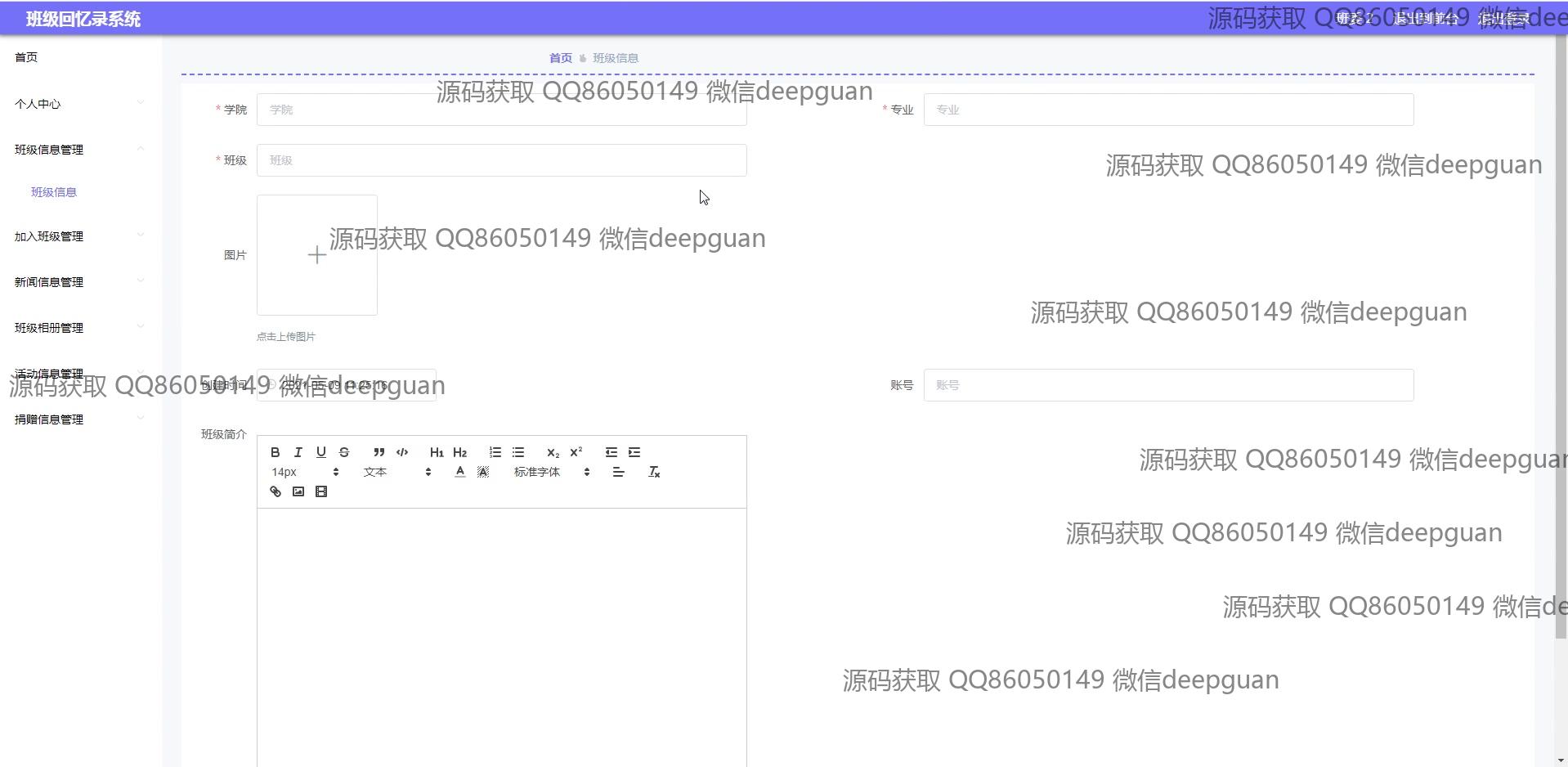Viewport: 1568px width, 767px height.
Task: Click the 班级 input field
Action: [x=502, y=160]
